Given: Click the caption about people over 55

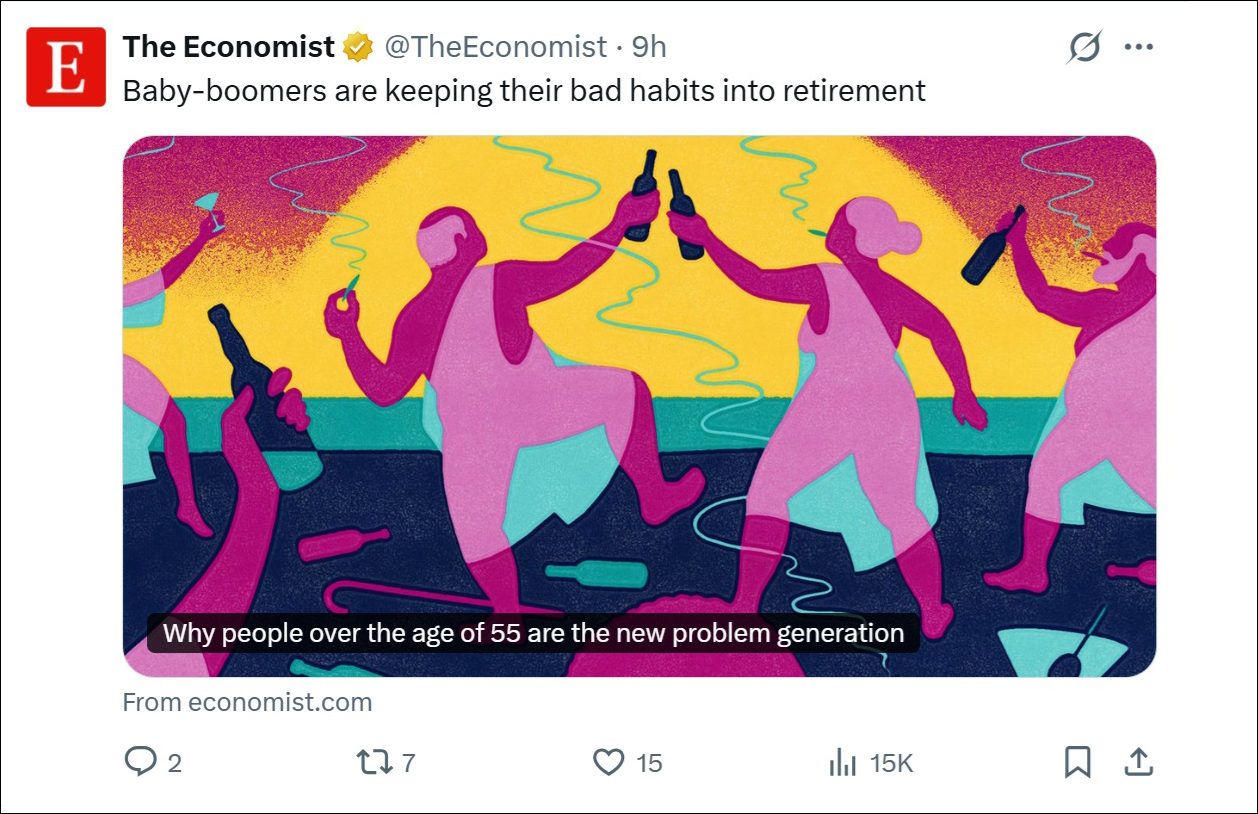Looking at the screenshot, I should 533,633.
